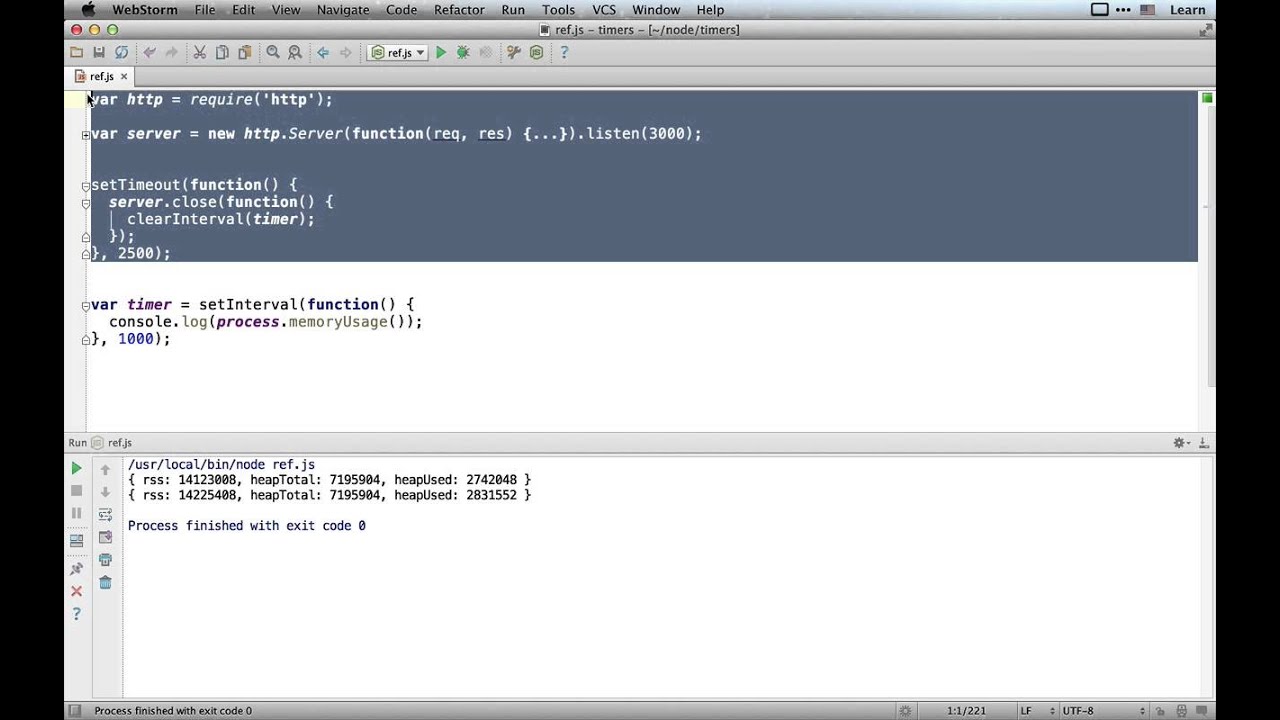This screenshot has width=1280, height=720.
Task: Select the ref.js tab in the Run panel
Action: pos(112,443)
